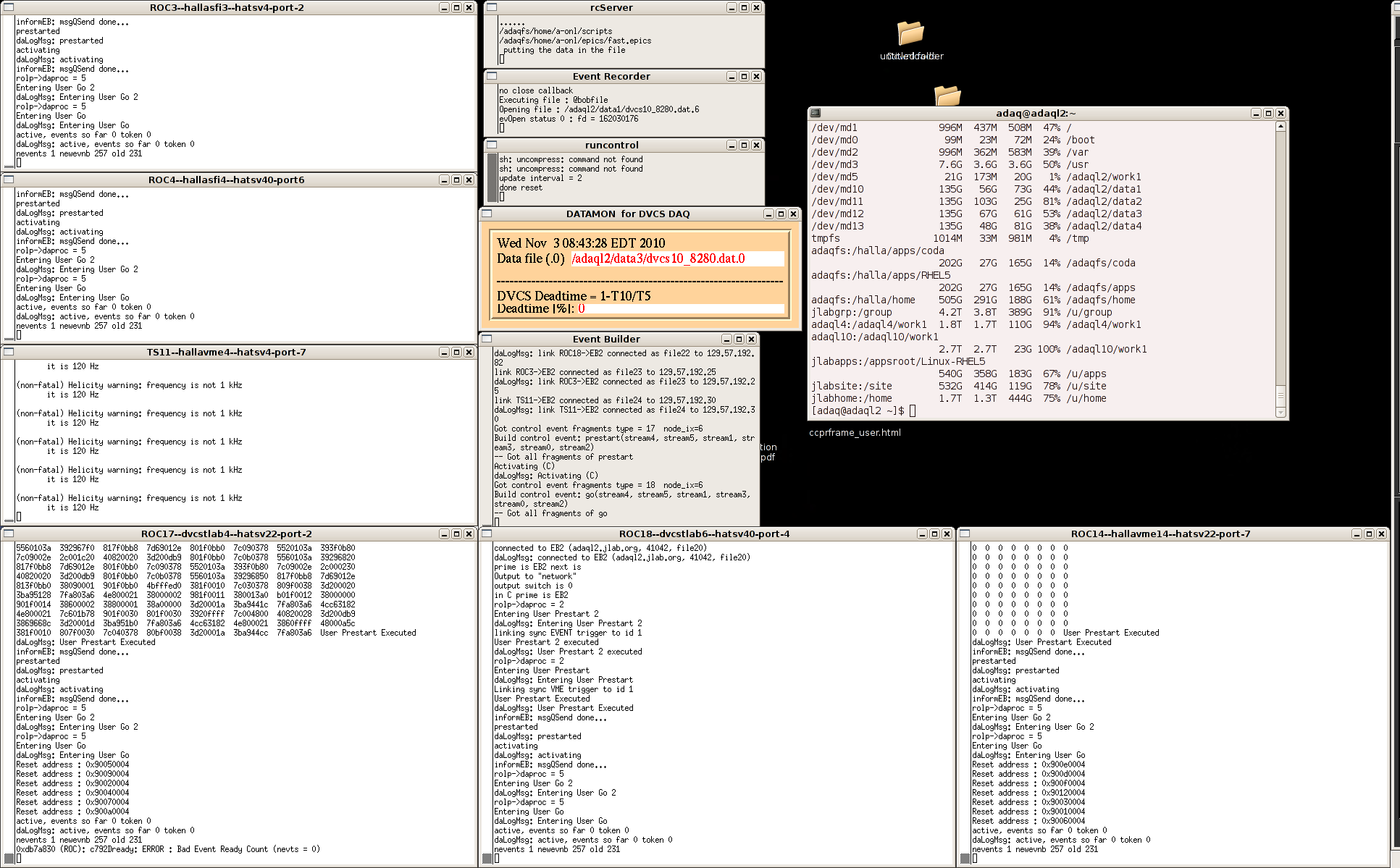Select the ccprframe_user.html desktop file label
Viewport: 1400px width, 868px height.
point(855,432)
